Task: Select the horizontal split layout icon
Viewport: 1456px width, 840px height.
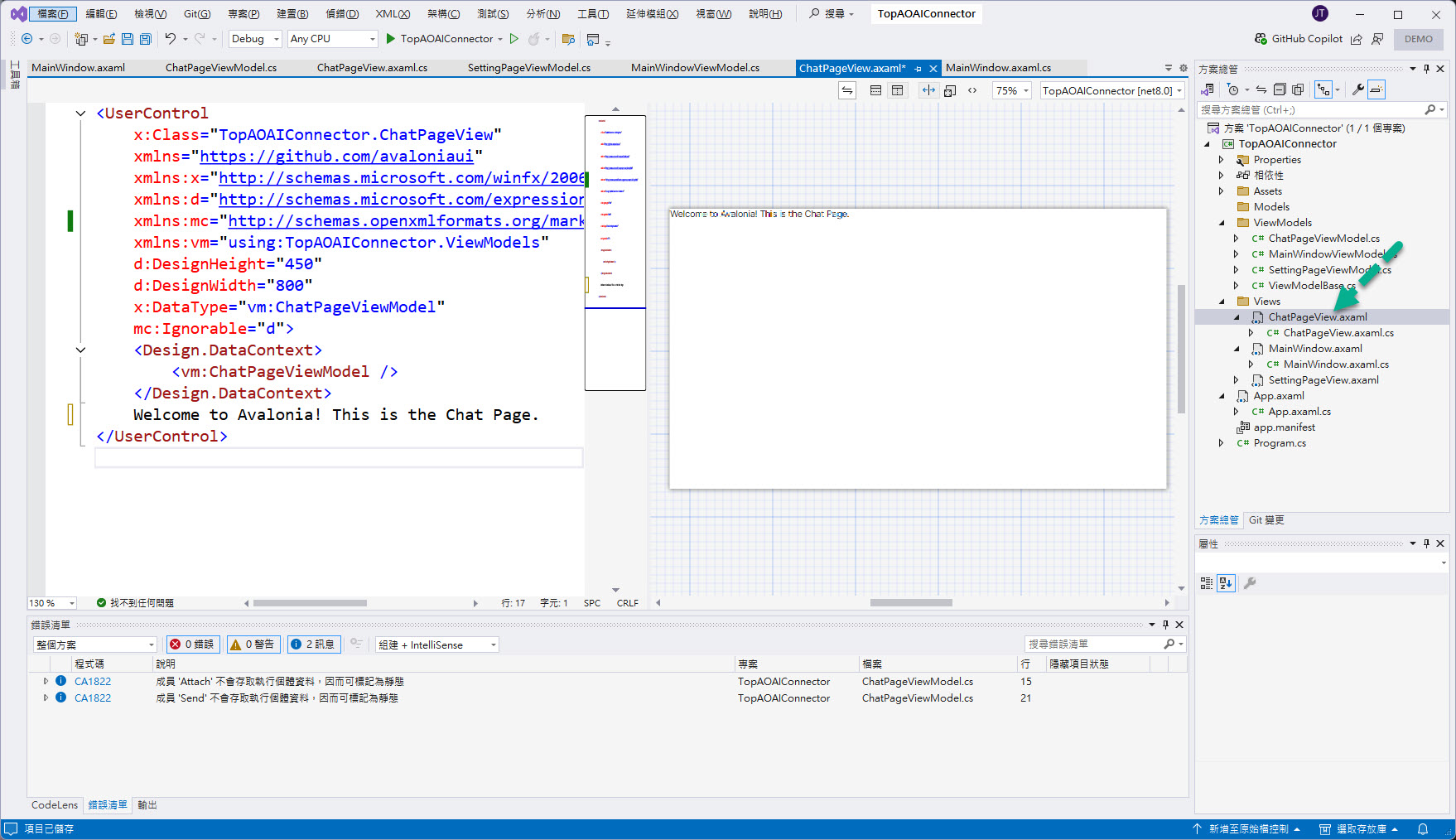Action: tap(875, 90)
